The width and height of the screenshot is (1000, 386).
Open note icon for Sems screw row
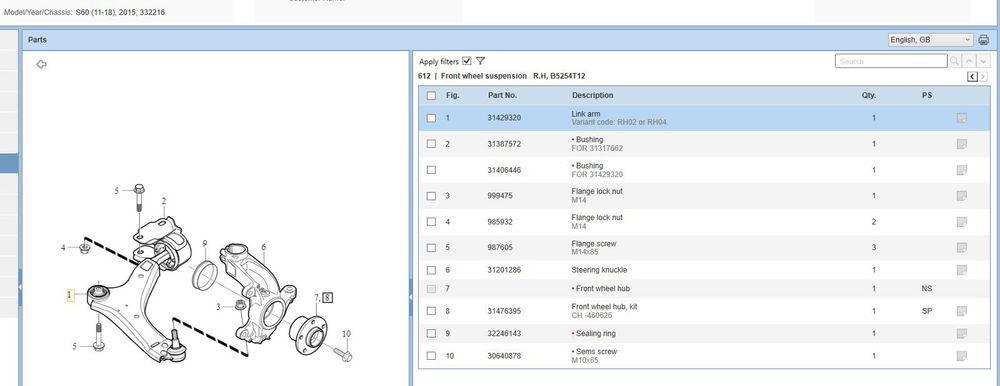click(x=961, y=356)
